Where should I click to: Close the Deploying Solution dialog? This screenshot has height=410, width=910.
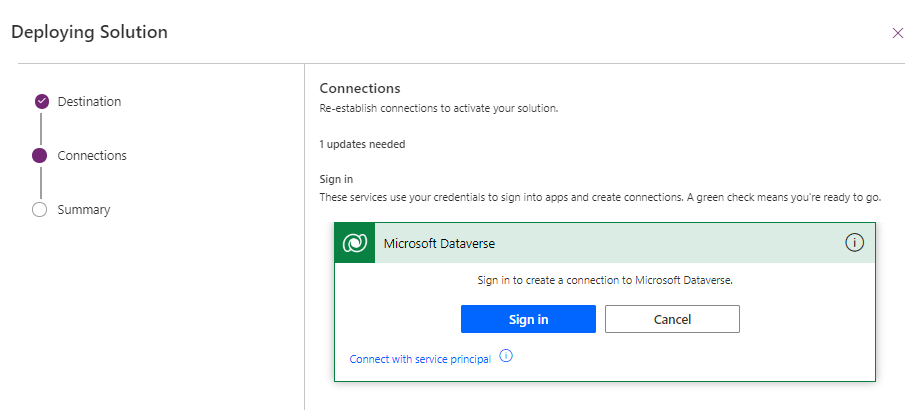click(x=897, y=33)
